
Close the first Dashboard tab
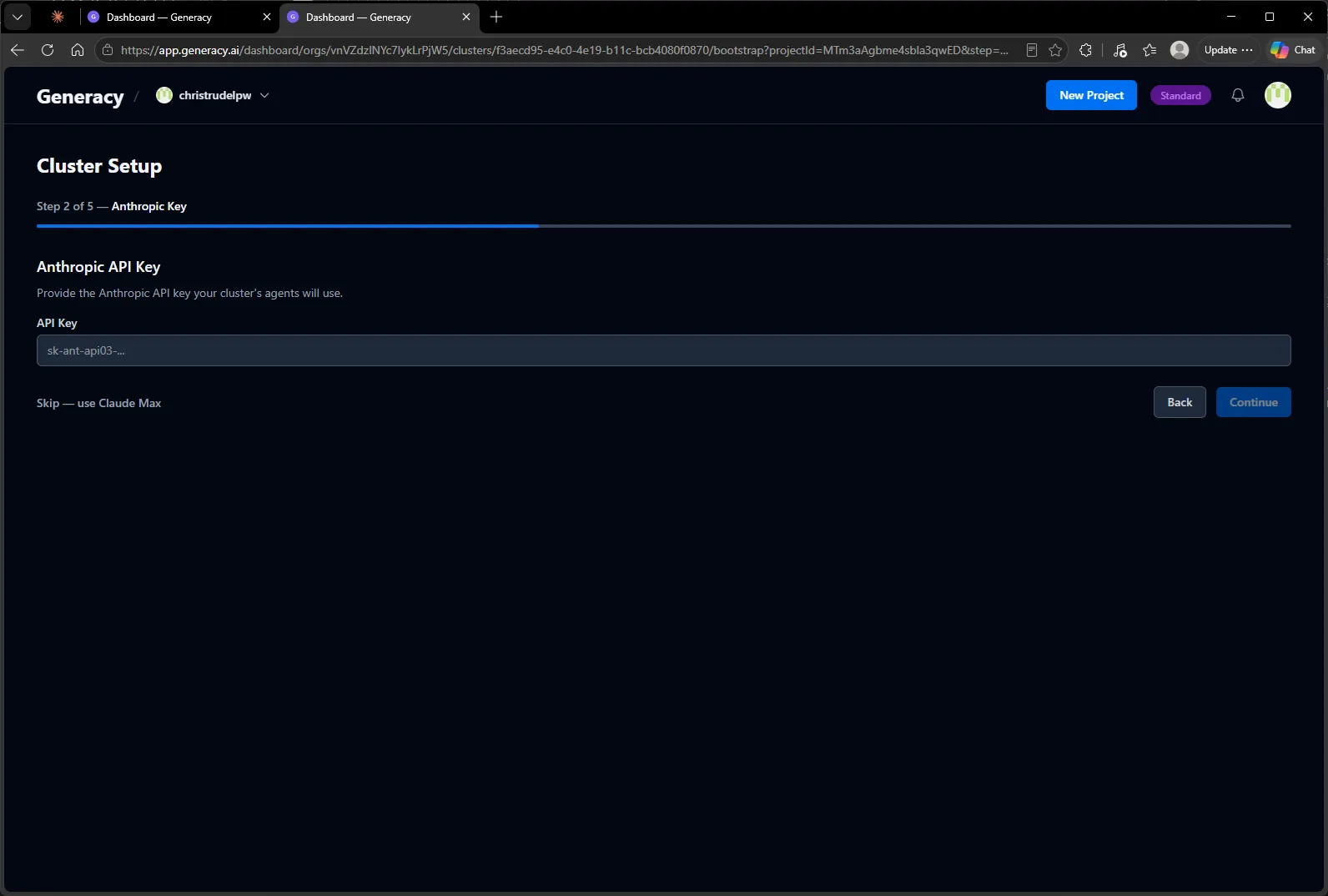pos(267,17)
